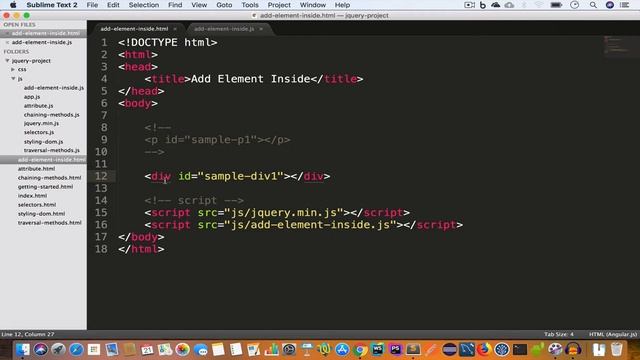Open attribute.js in sidebar
This screenshot has width=640, height=360.
[x=38, y=106]
